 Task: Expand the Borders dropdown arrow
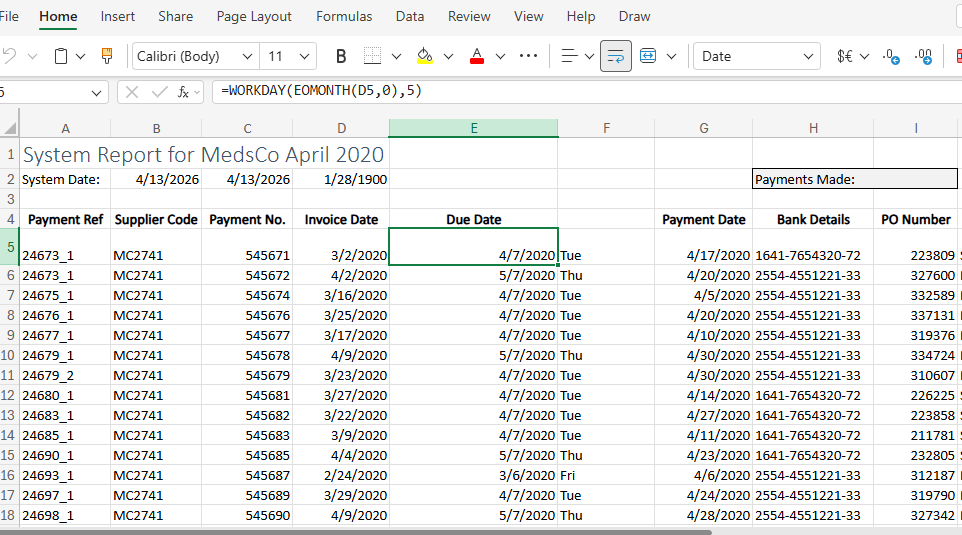396,56
